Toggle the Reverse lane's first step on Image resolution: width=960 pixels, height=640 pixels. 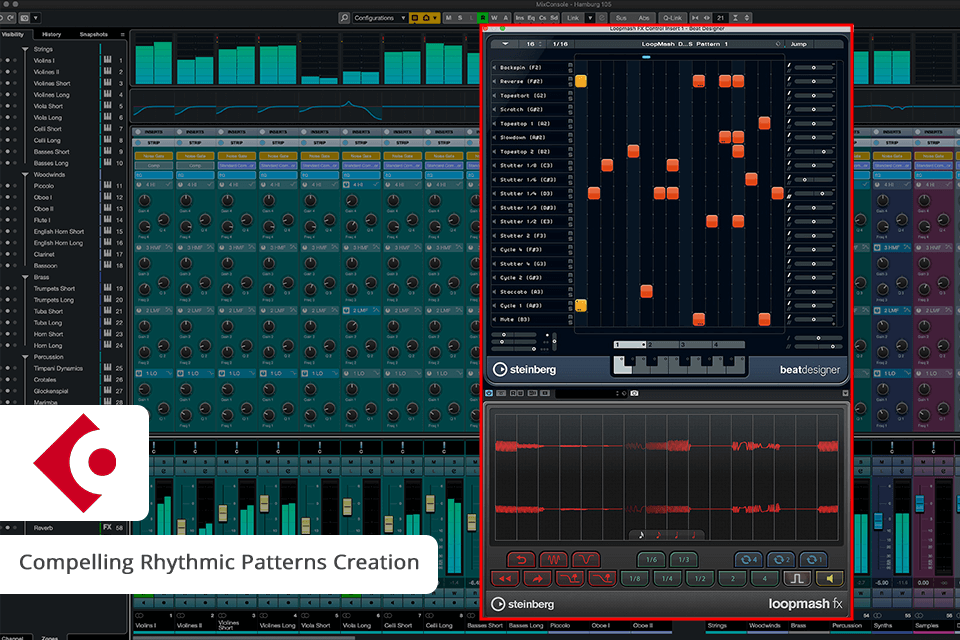coord(581,81)
